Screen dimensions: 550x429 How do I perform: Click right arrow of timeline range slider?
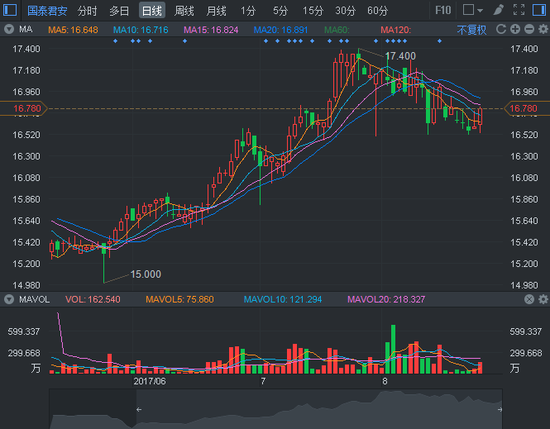click(x=499, y=409)
